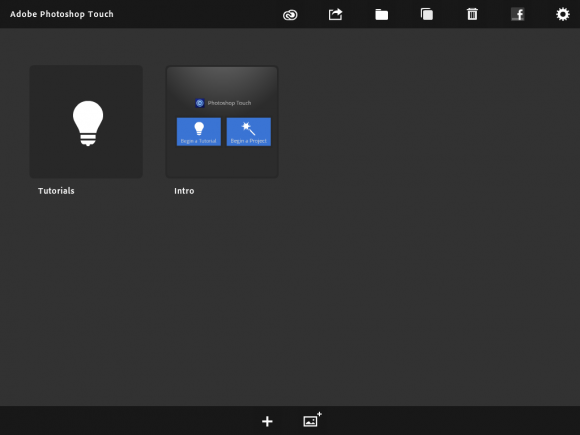Click the add image icon
Screen dimensions: 580x435
tap(312, 420)
